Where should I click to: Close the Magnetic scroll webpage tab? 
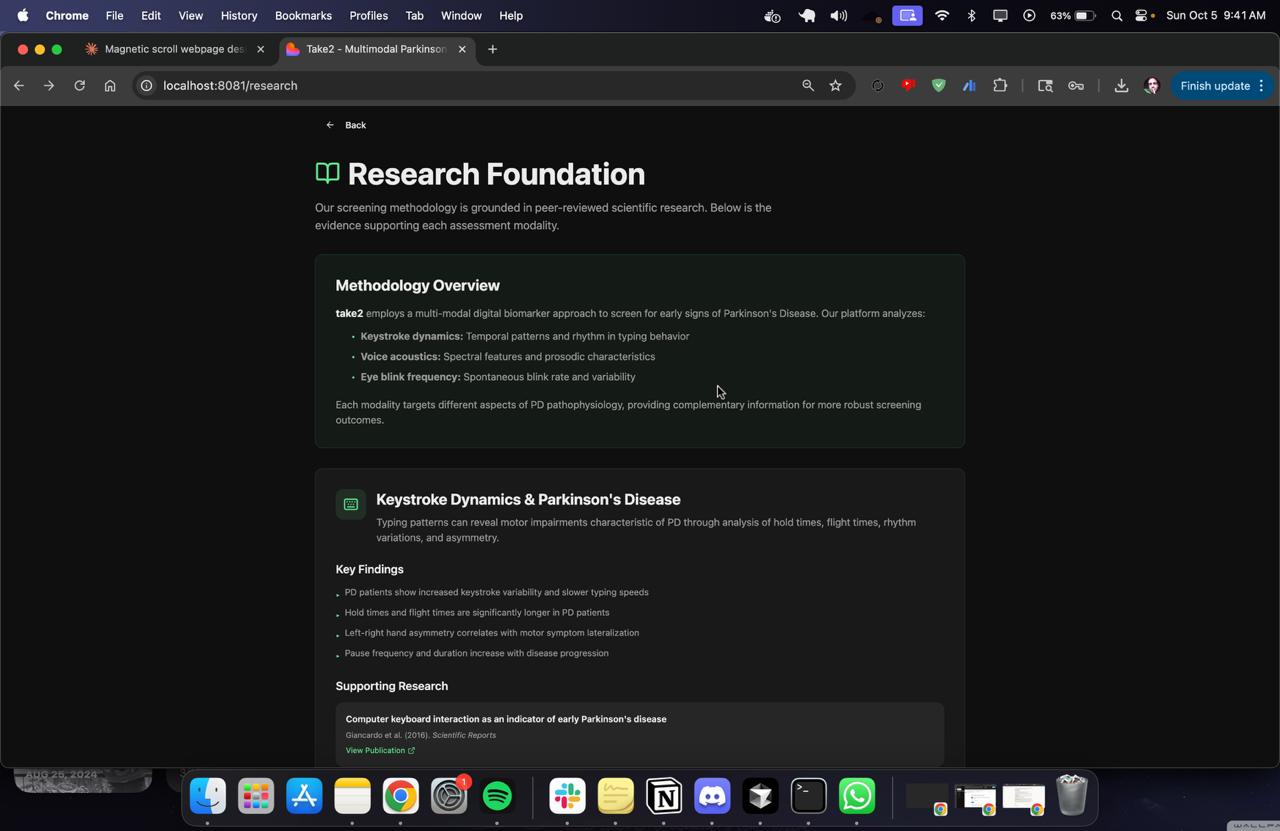260,49
